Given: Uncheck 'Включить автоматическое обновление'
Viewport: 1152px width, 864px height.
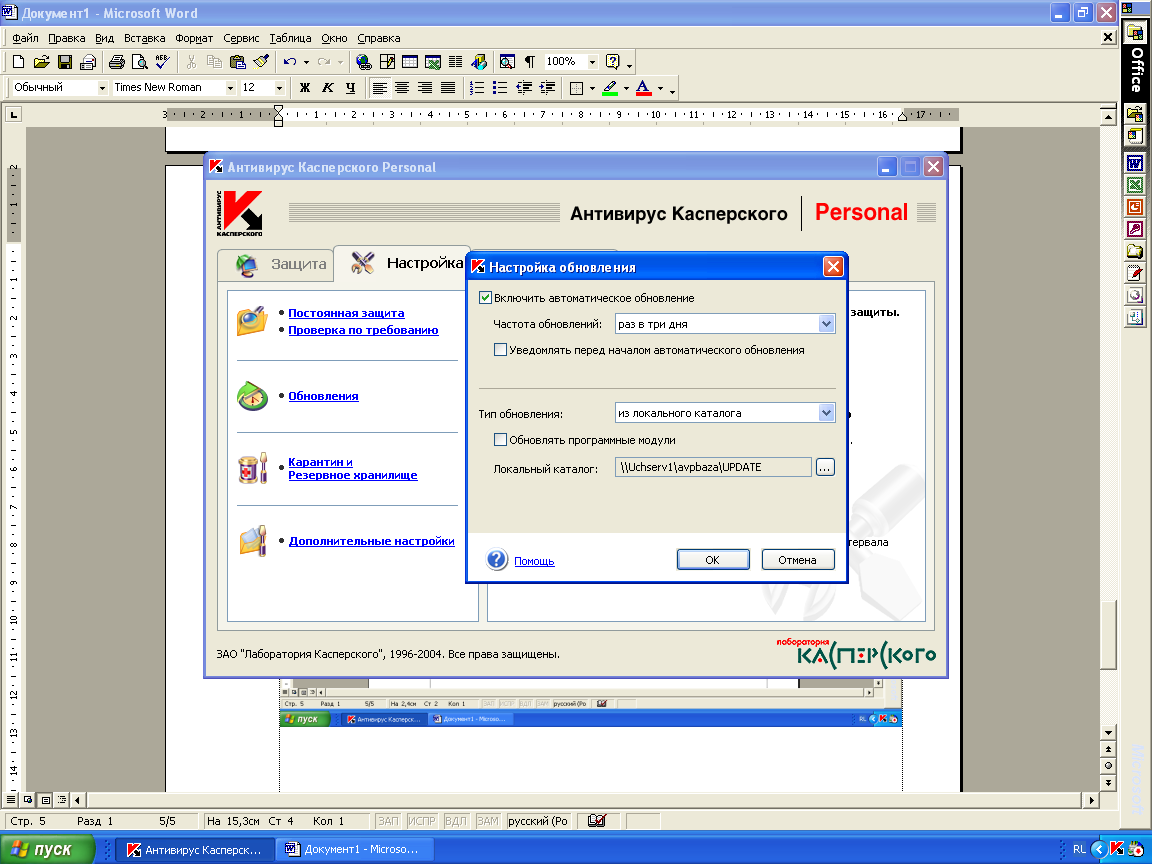Looking at the screenshot, I should click(x=485, y=298).
